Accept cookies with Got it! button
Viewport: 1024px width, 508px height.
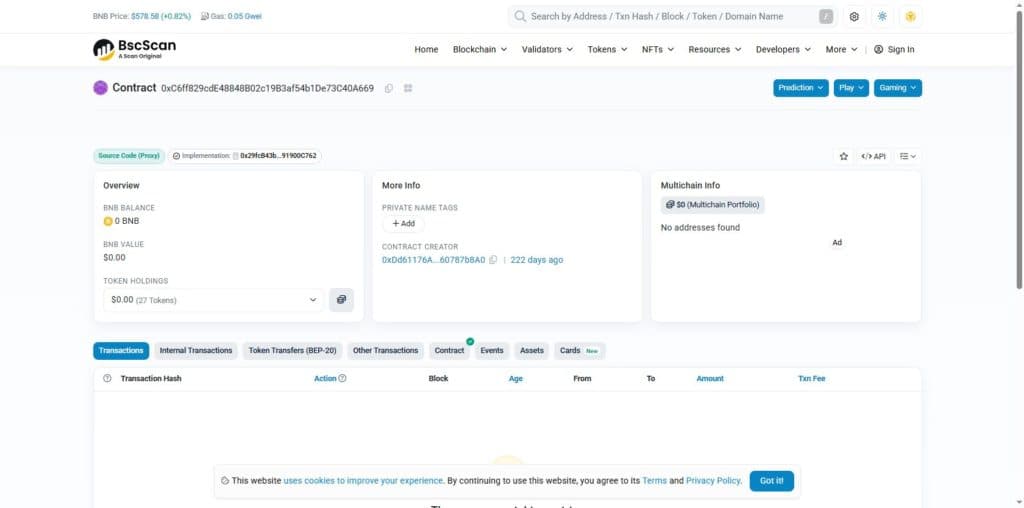pos(772,481)
